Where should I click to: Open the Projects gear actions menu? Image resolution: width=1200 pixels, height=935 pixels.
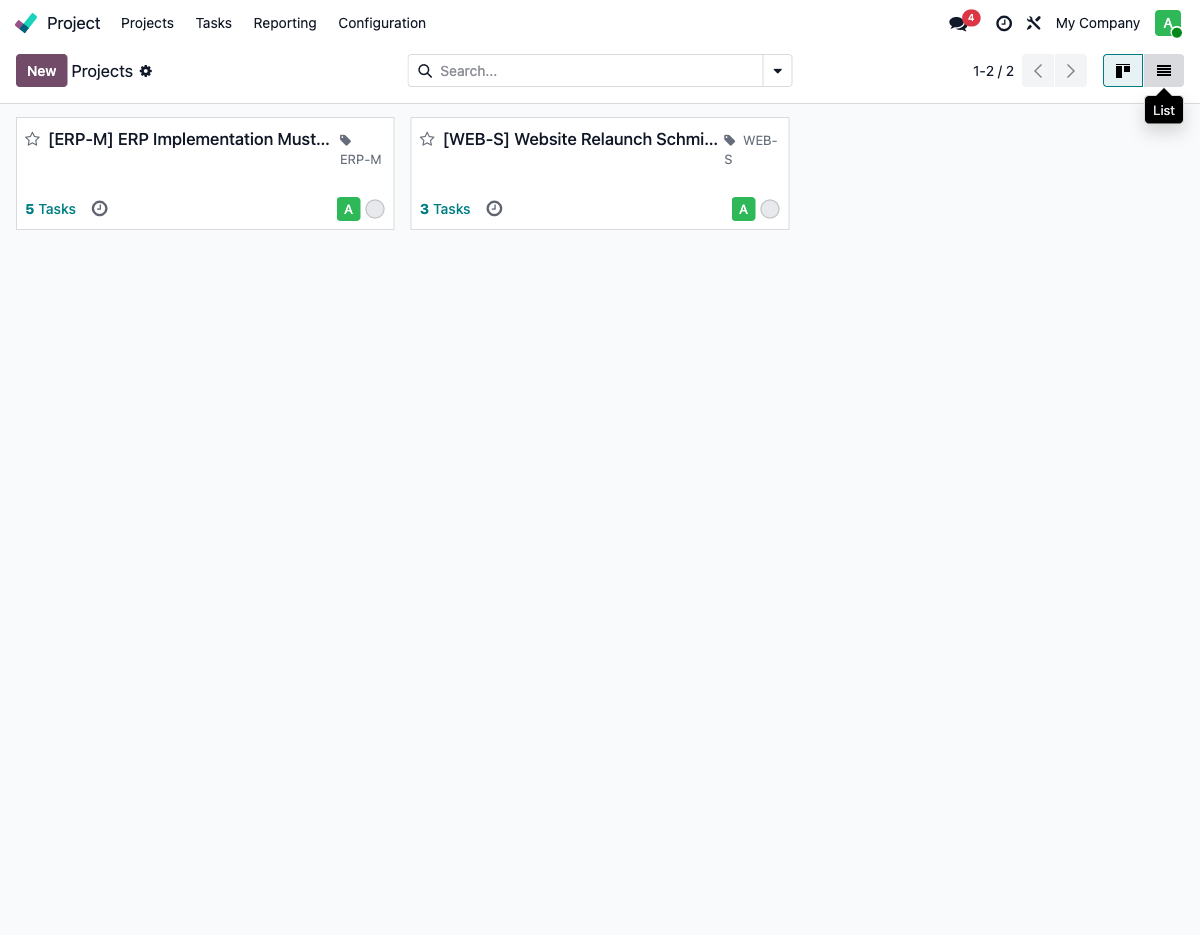(146, 71)
